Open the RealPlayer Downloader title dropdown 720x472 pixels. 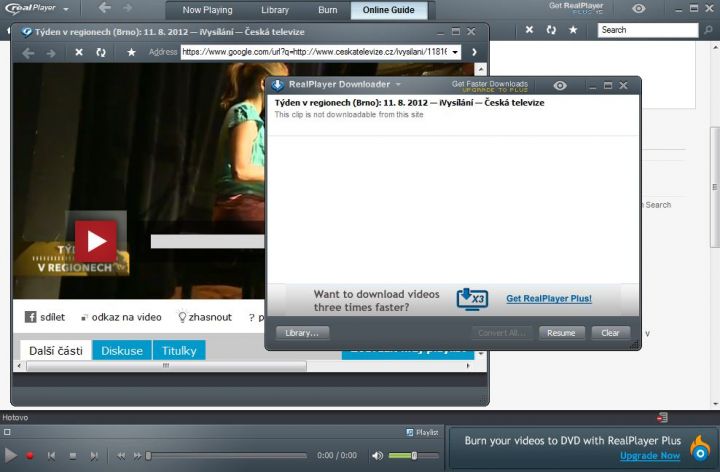398,84
